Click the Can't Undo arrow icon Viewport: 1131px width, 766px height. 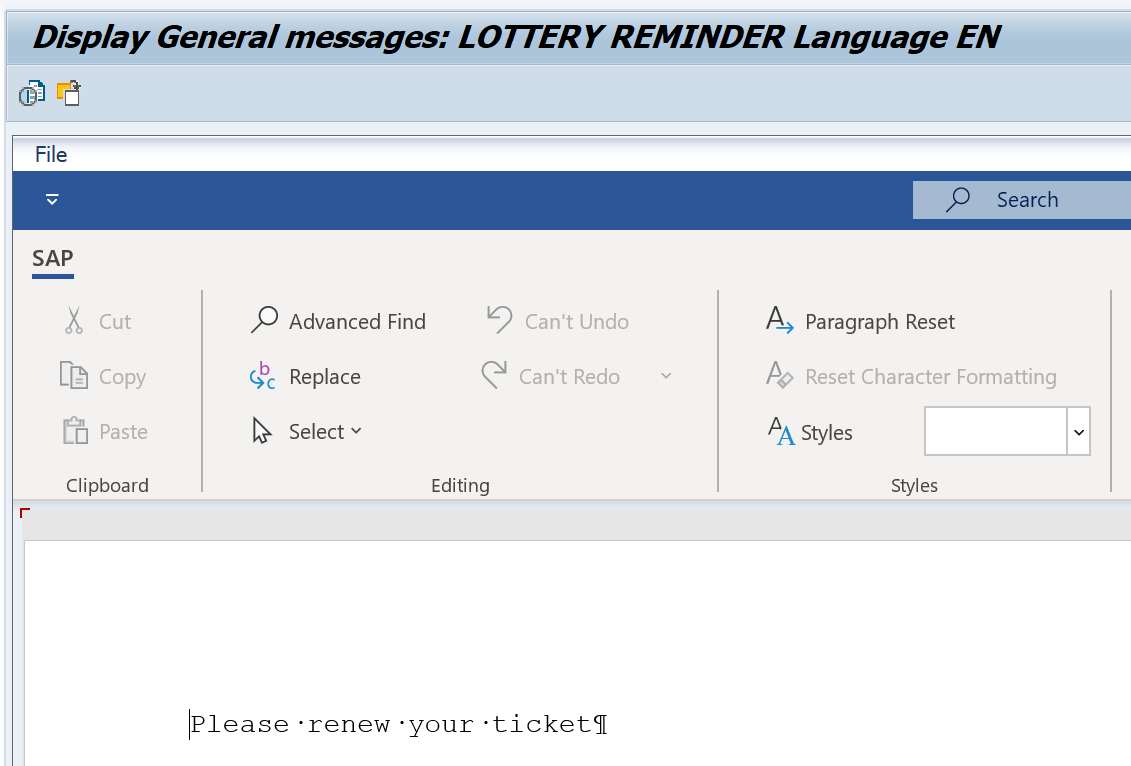499,320
